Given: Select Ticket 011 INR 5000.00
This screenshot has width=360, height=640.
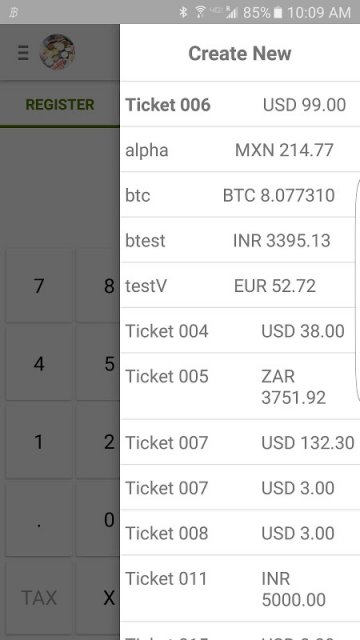Looking at the screenshot, I should (x=240, y=589).
